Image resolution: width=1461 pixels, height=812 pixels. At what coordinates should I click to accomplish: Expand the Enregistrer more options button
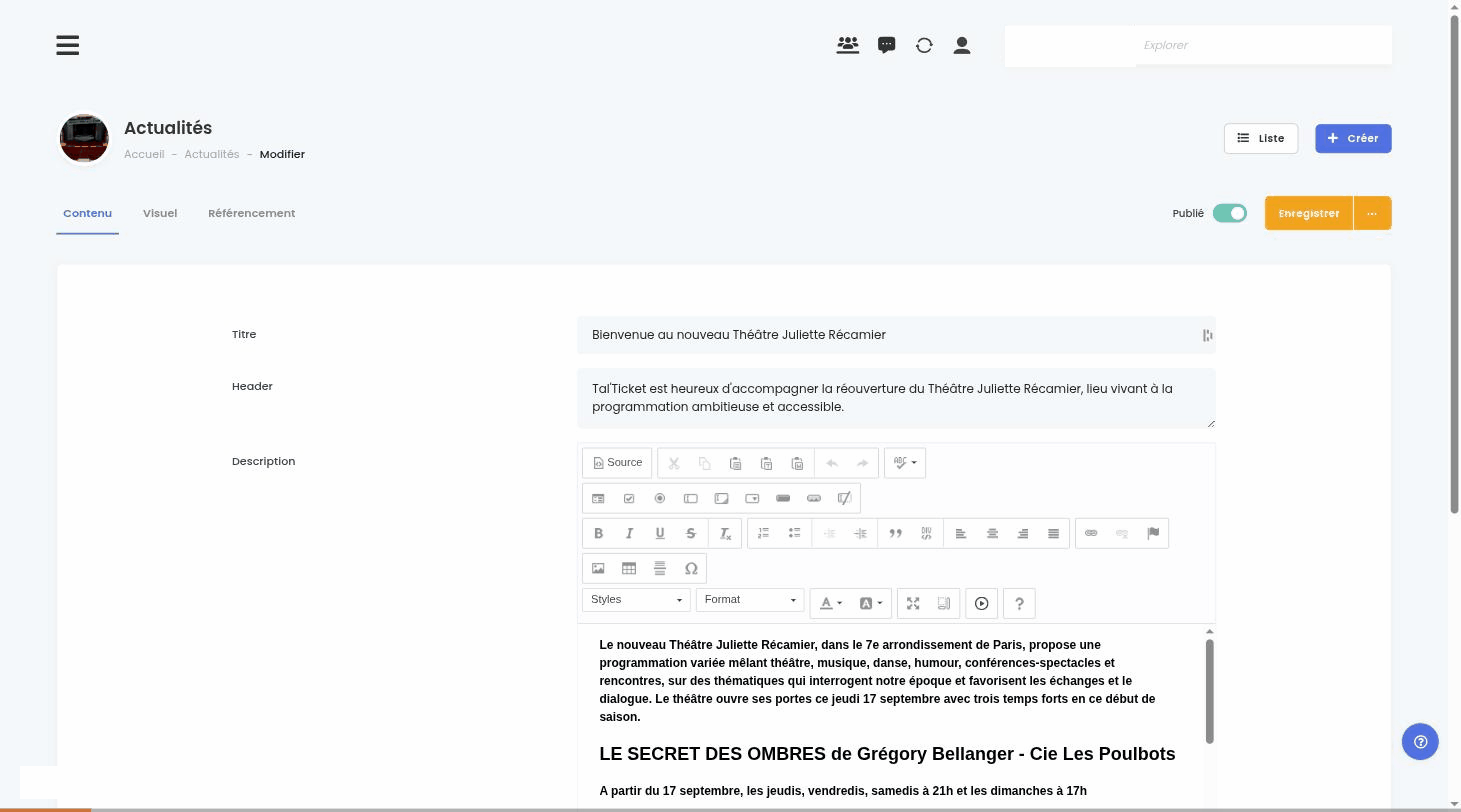coord(1372,213)
